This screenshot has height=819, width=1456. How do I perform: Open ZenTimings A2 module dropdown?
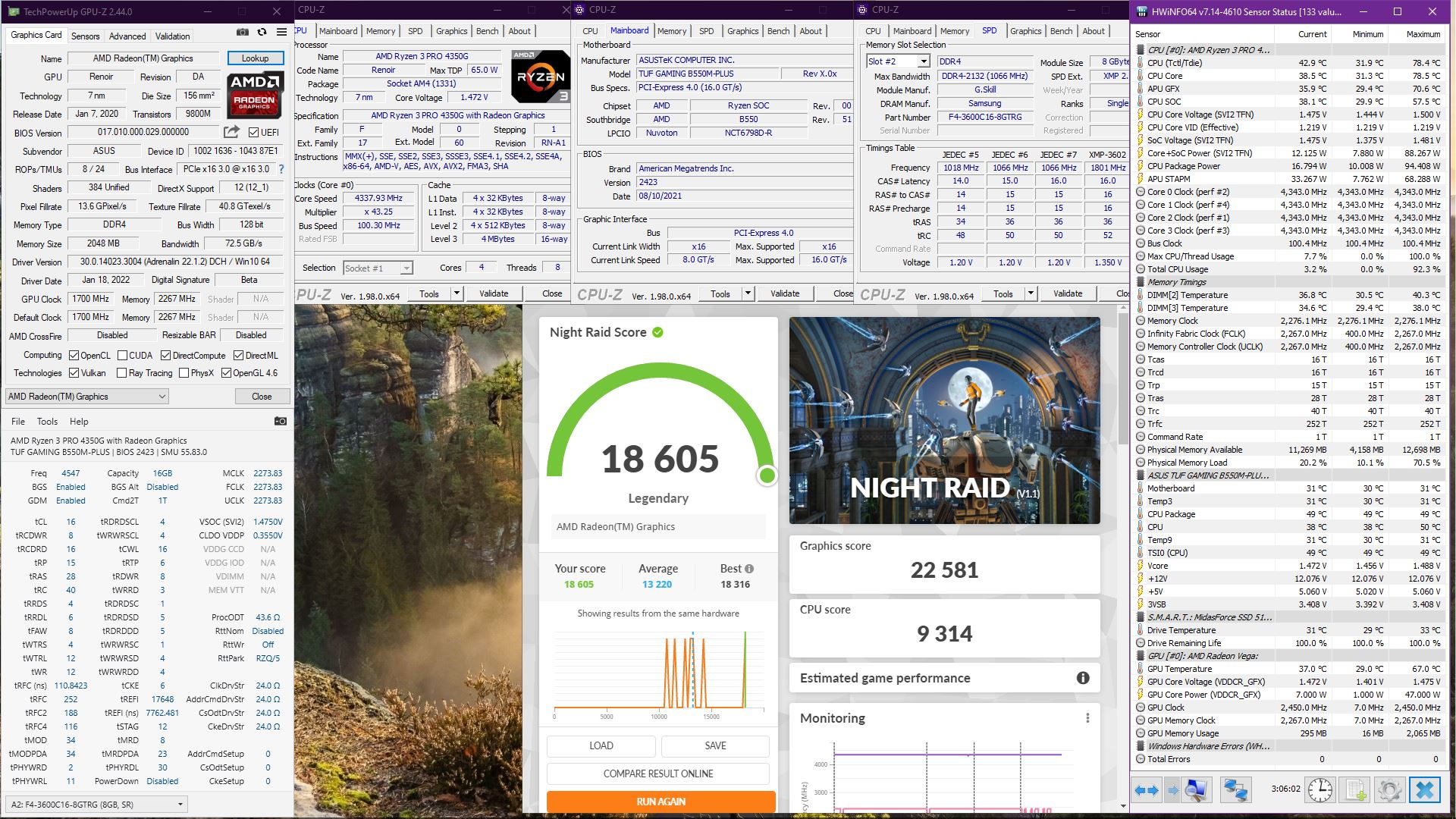pyautogui.click(x=98, y=804)
